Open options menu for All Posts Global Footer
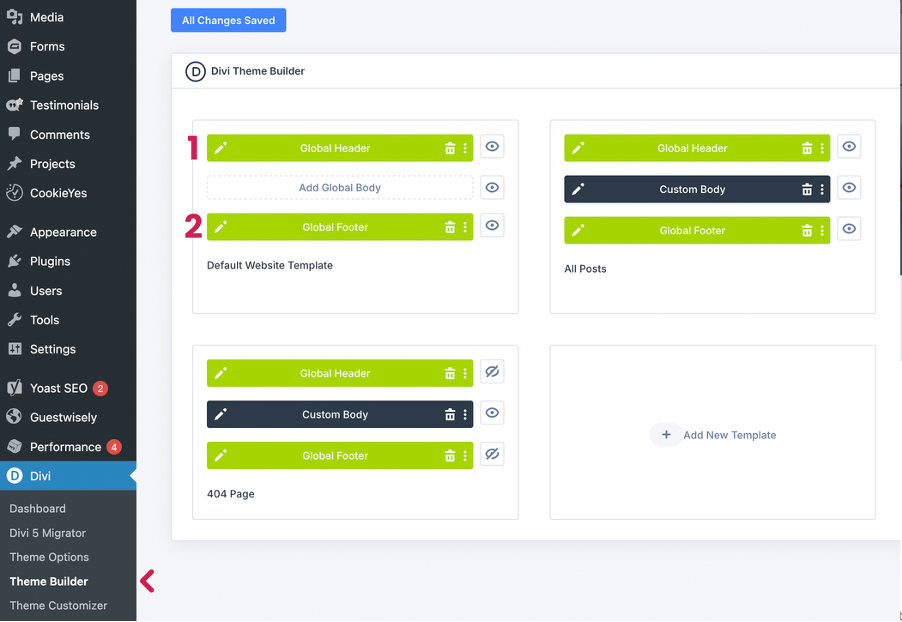Screen dimensions: 902x622 [822, 231]
